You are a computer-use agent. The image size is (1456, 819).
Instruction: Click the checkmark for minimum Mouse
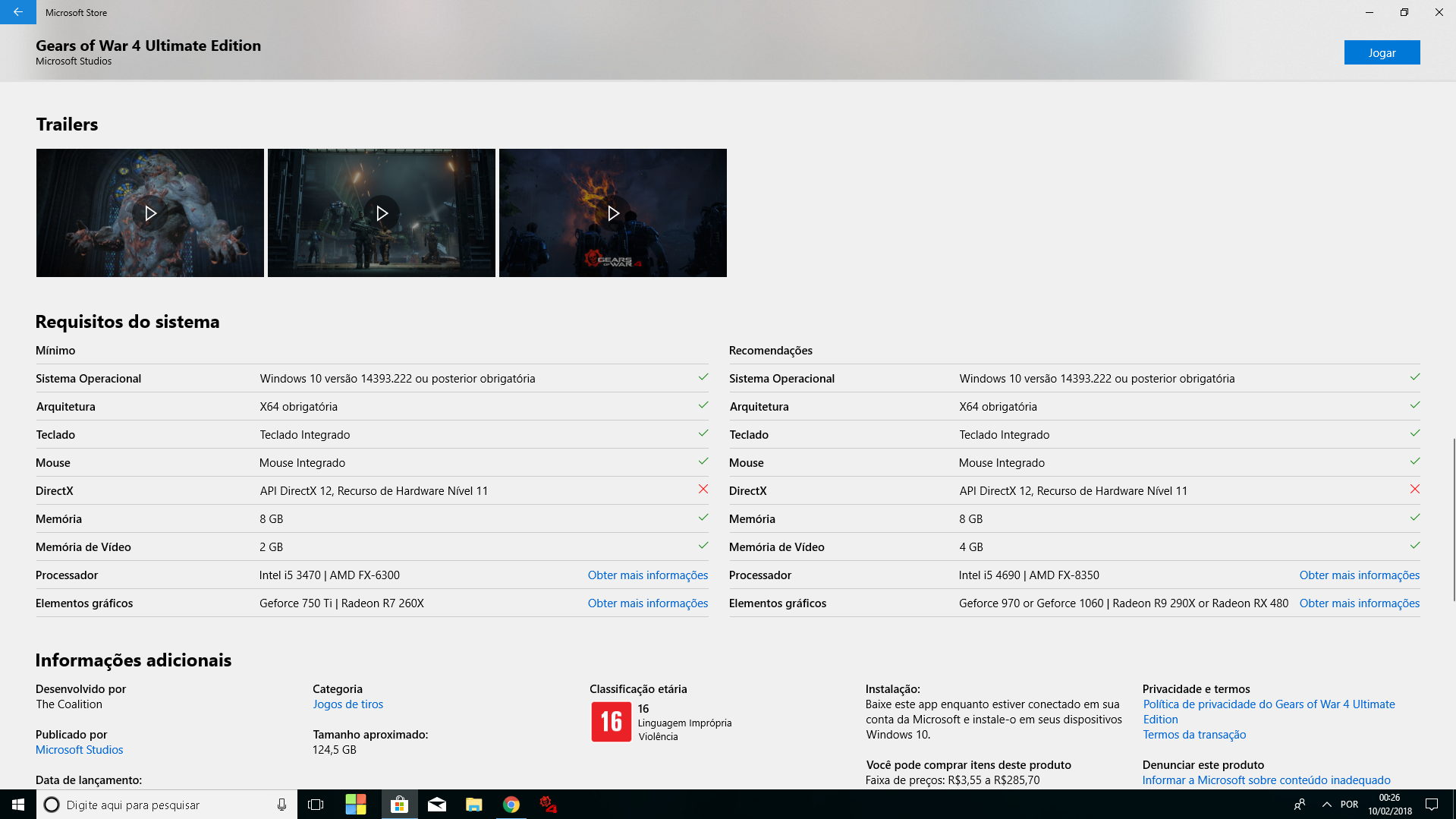click(x=703, y=461)
